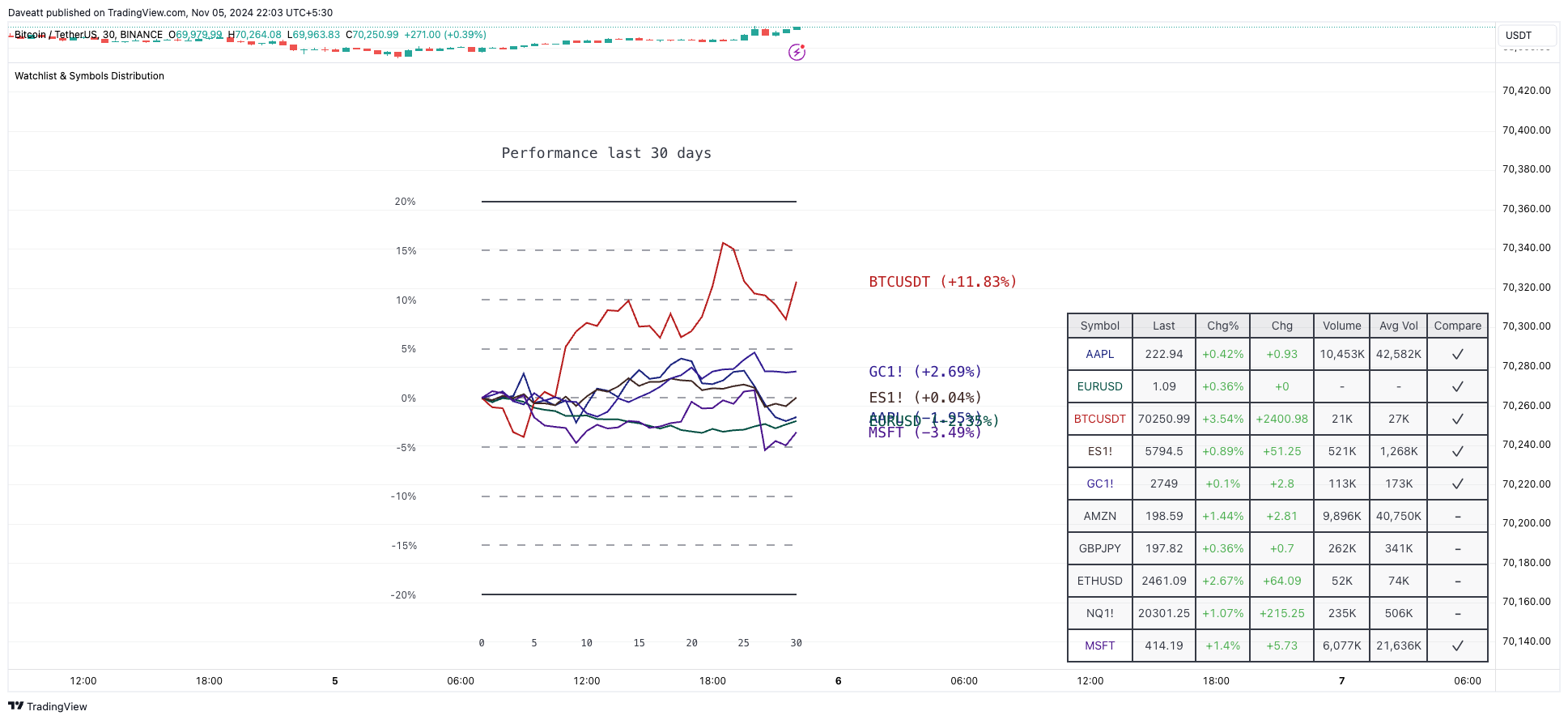Click the GC1! (+2.69%) chart label
1568x720 pixels.
click(x=925, y=372)
